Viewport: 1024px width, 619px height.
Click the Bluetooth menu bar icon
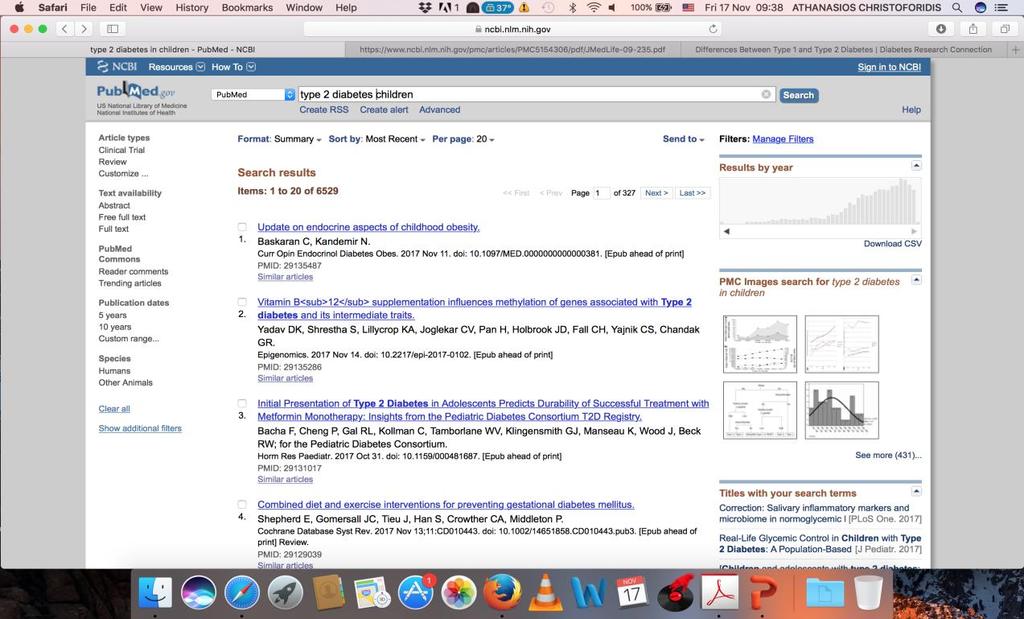(x=573, y=8)
